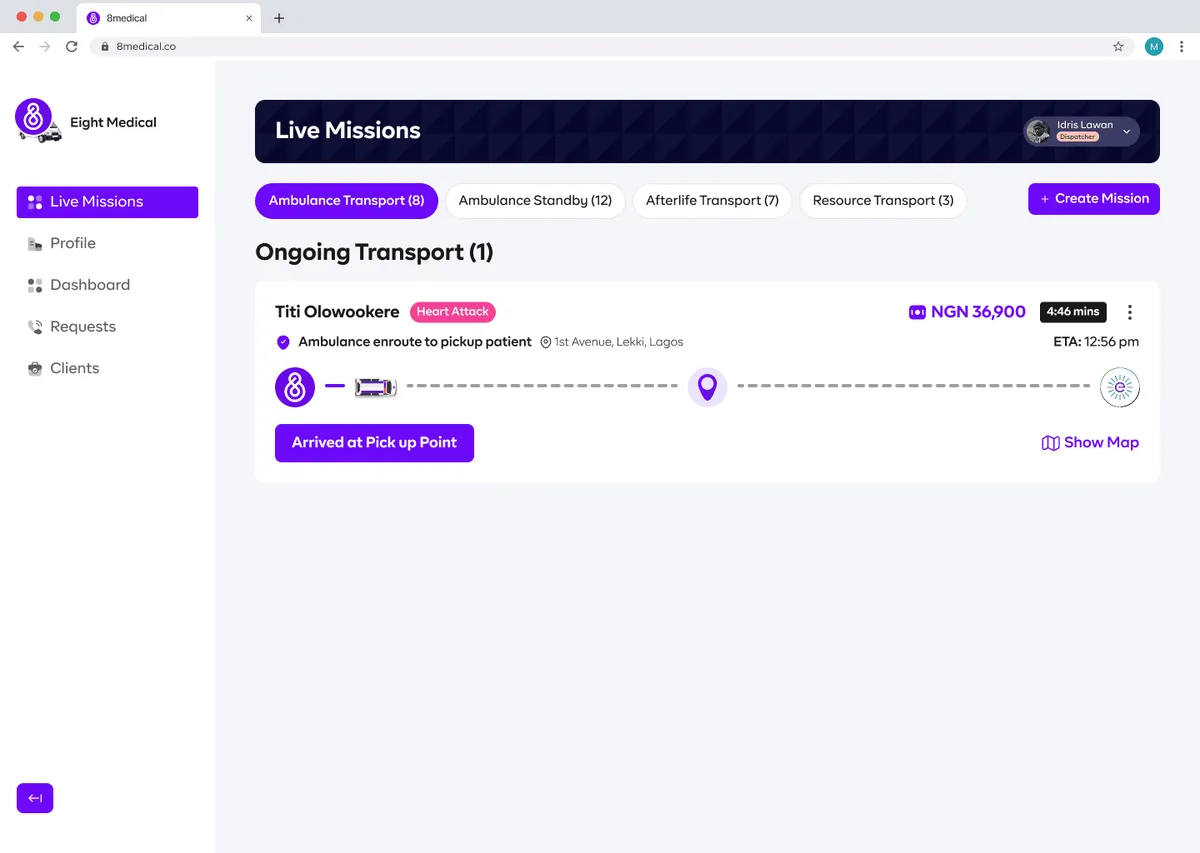Click the verified check icon beside Ambulance enroute
Screen dimensions: 1200x853
(x=283, y=342)
